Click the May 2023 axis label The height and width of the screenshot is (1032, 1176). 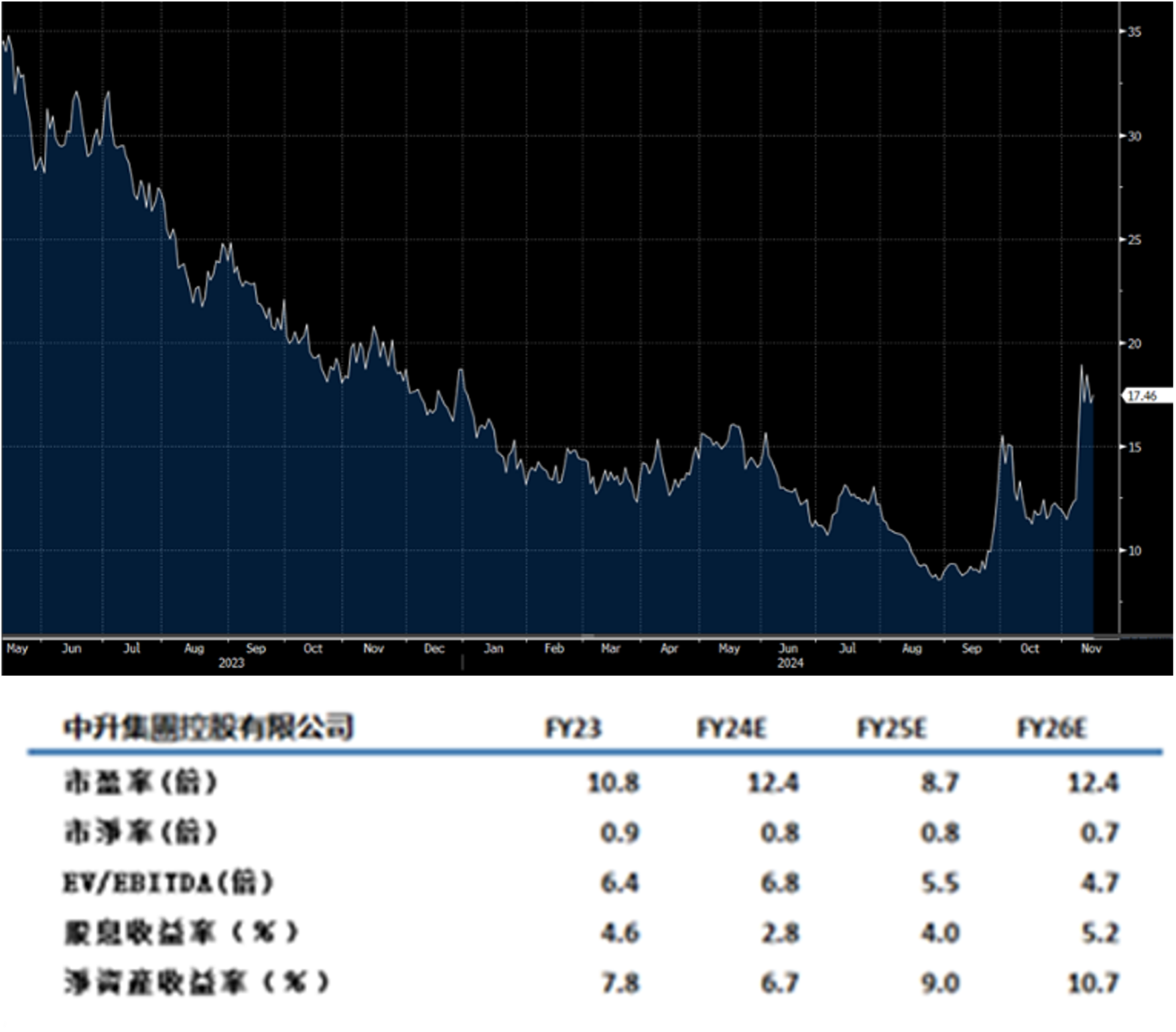pos(17,649)
